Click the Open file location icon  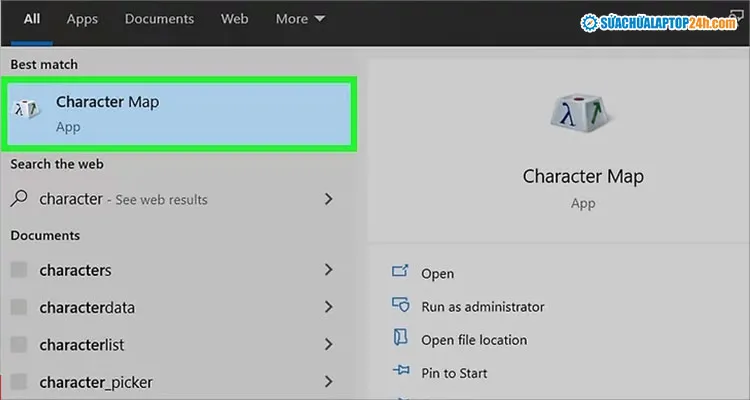click(x=401, y=339)
